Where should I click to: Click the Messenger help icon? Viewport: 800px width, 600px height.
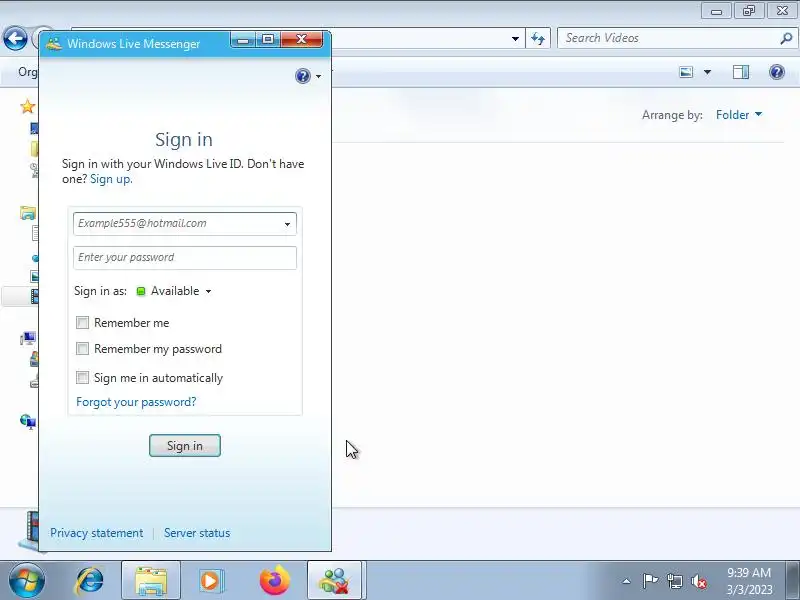point(303,76)
